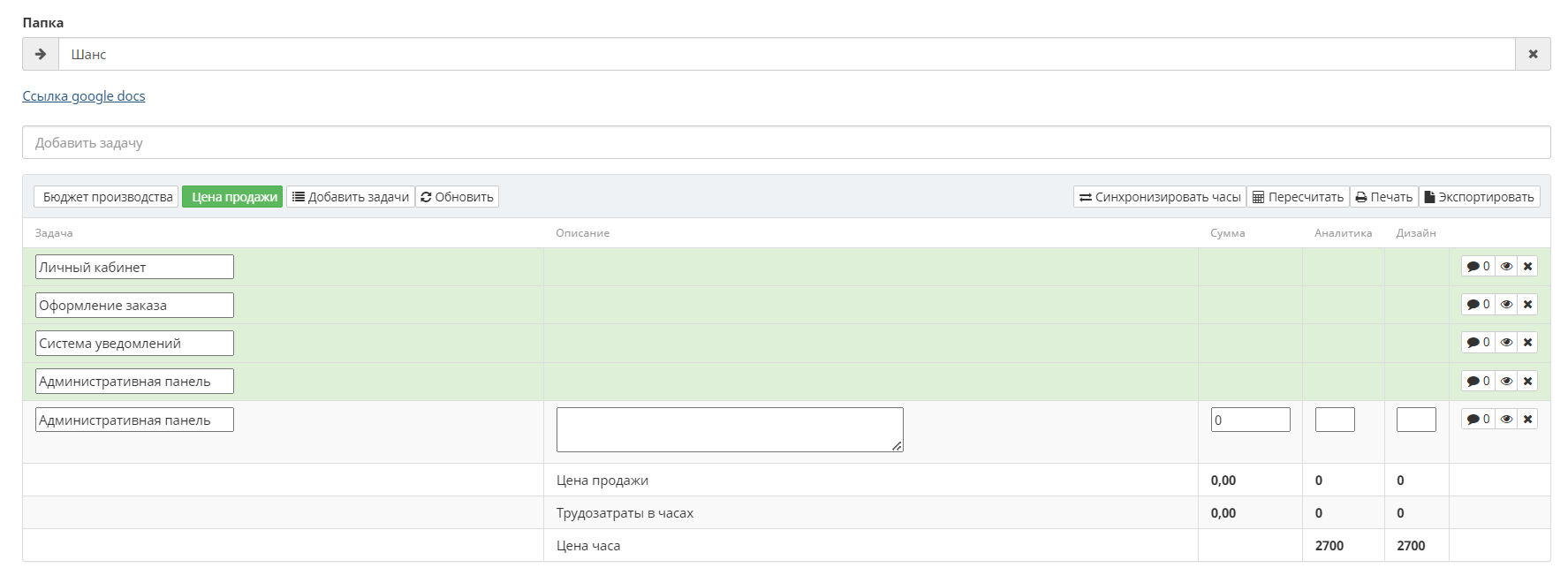The image size is (1568, 583).
Task: Click the Синхронизировать часы button
Action: coord(1160,197)
